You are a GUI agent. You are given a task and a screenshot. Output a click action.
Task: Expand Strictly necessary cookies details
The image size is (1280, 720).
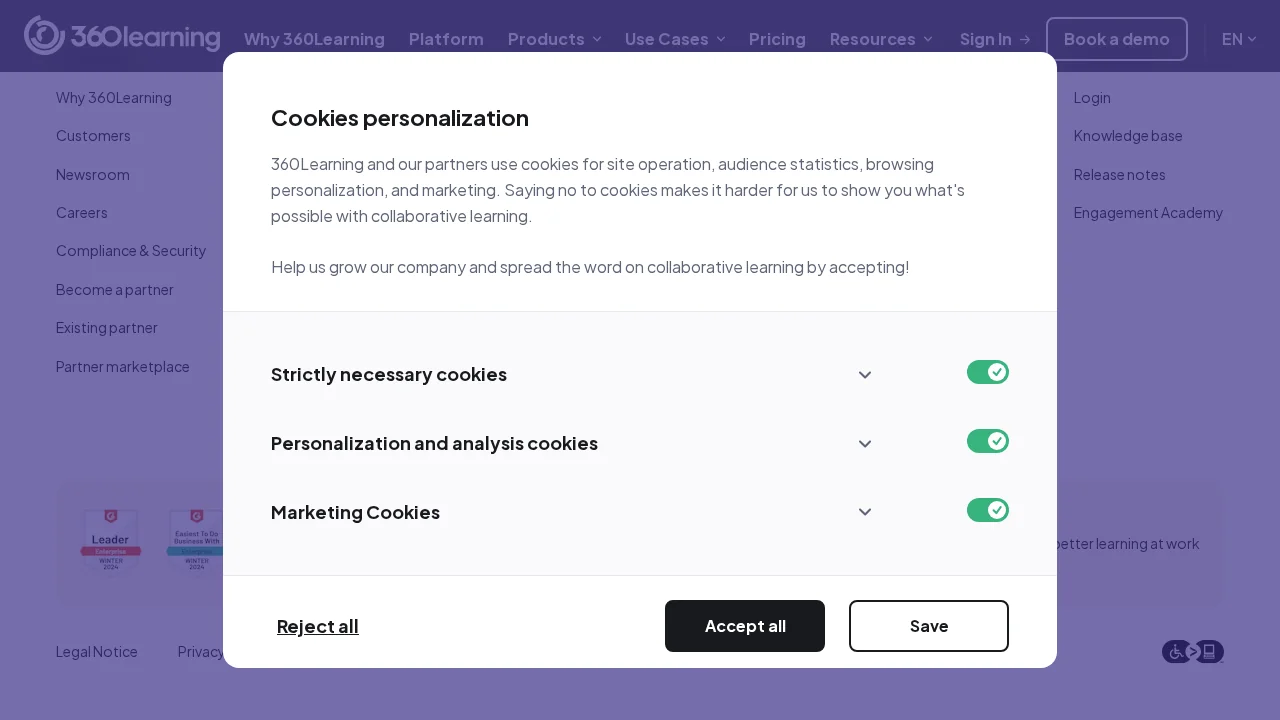[865, 375]
